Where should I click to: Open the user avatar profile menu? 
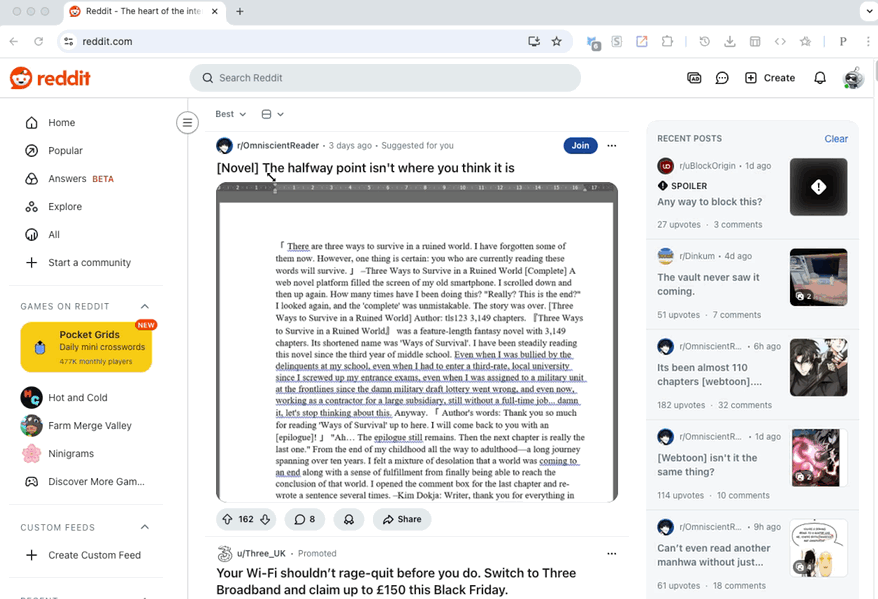[853, 78]
